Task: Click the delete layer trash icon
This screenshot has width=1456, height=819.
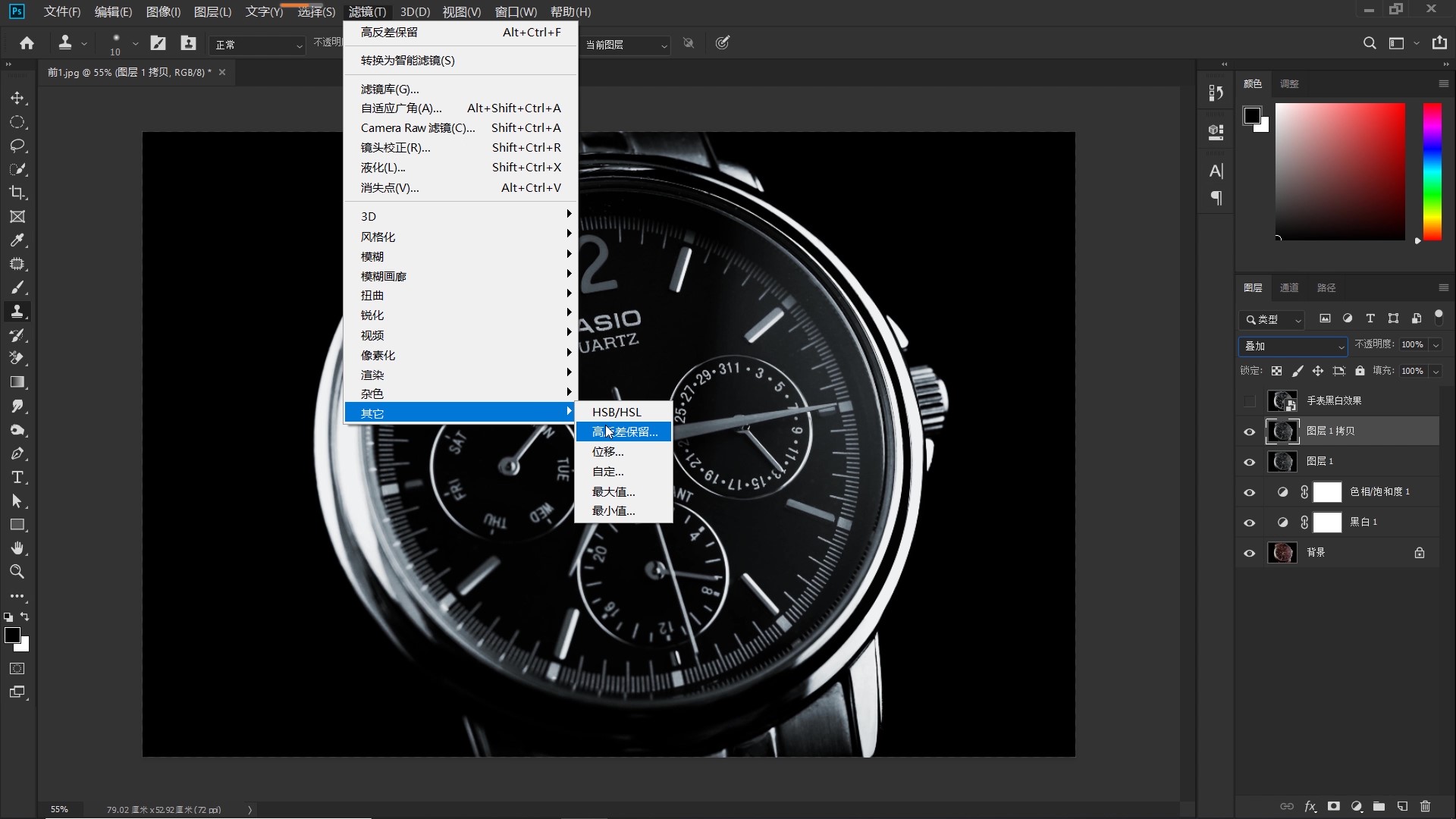Action: click(x=1425, y=806)
